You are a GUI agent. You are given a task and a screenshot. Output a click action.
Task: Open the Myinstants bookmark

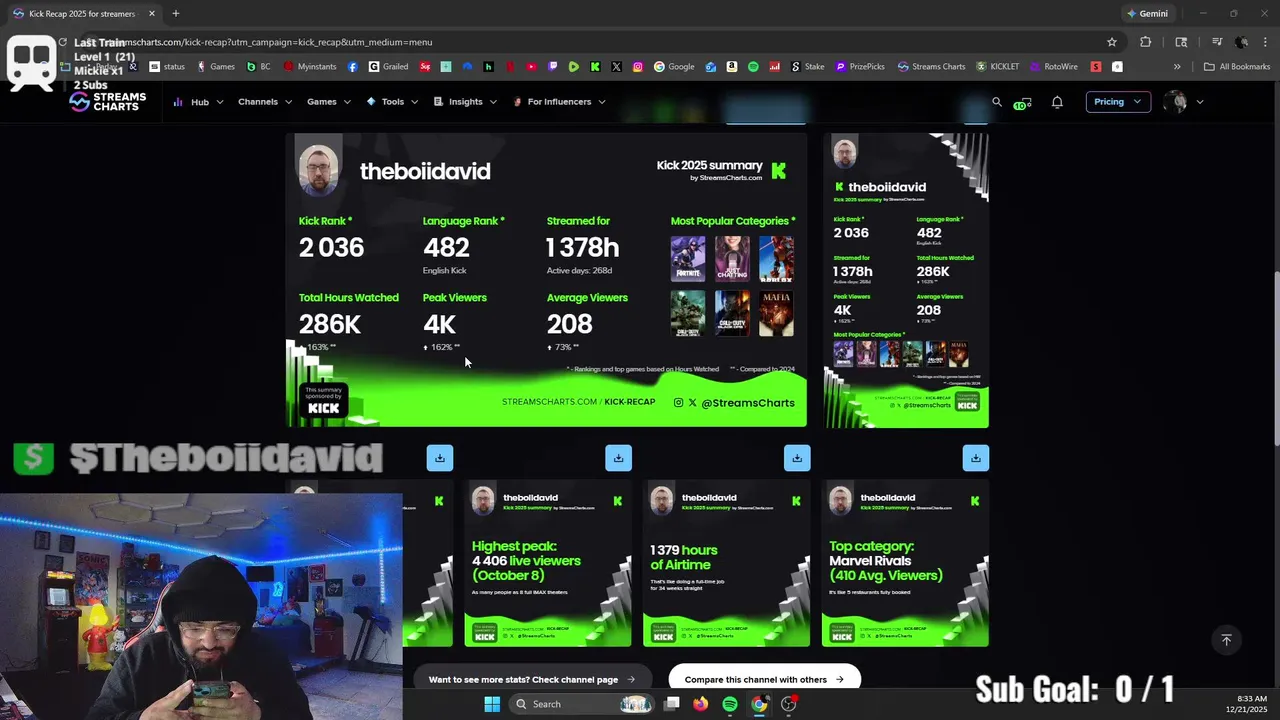tap(310, 67)
